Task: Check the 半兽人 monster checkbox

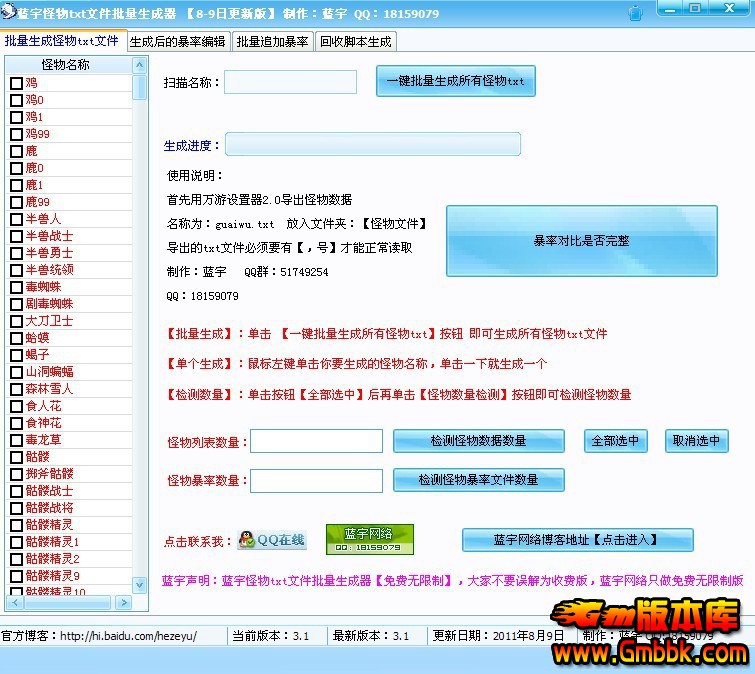Action: pyautogui.click(x=16, y=220)
